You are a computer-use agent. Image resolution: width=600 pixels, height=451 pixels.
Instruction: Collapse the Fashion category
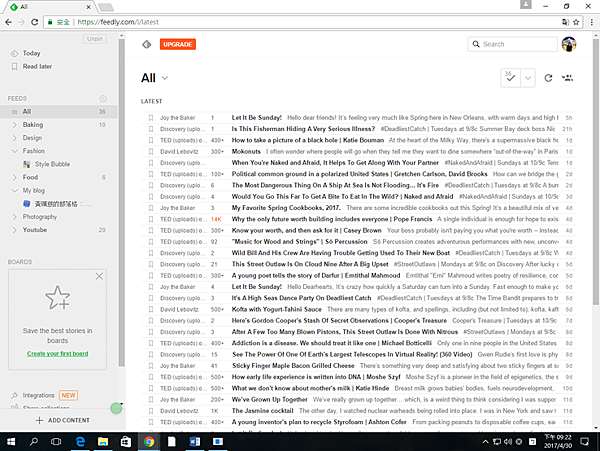[x=15, y=151]
